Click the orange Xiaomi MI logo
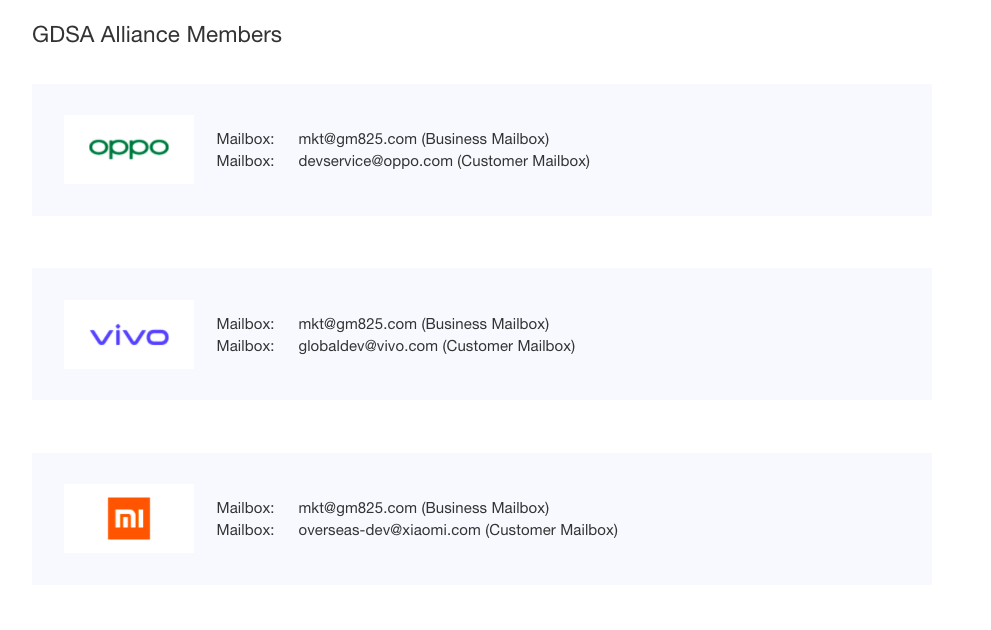The image size is (991, 630). (129, 519)
